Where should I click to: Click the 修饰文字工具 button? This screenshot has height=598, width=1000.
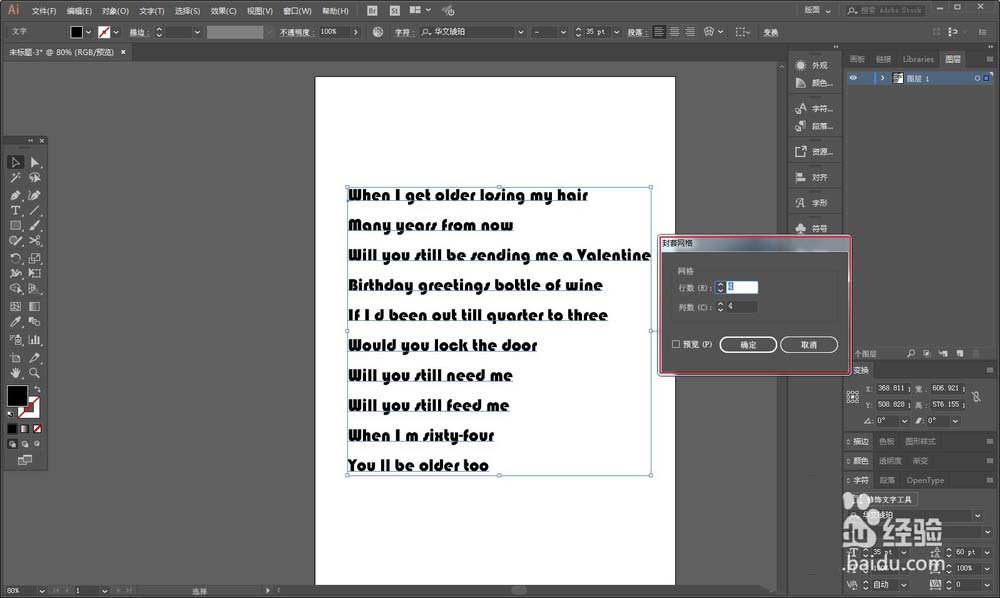[887, 500]
